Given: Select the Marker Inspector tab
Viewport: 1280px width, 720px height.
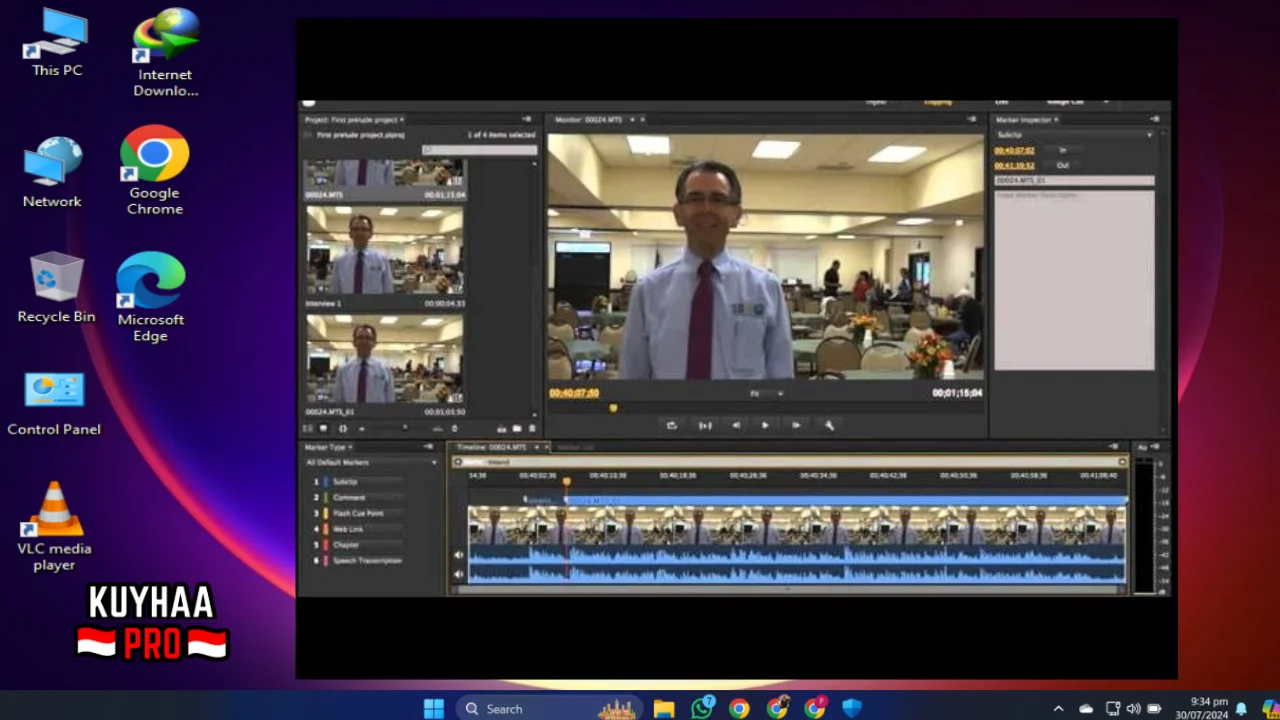Looking at the screenshot, I should point(1024,119).
